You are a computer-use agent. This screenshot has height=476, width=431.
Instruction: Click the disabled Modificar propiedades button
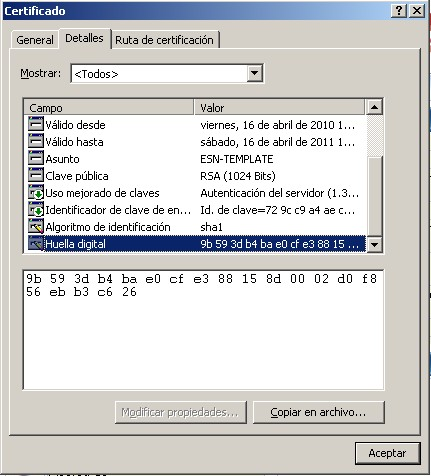tap(180, 412)
